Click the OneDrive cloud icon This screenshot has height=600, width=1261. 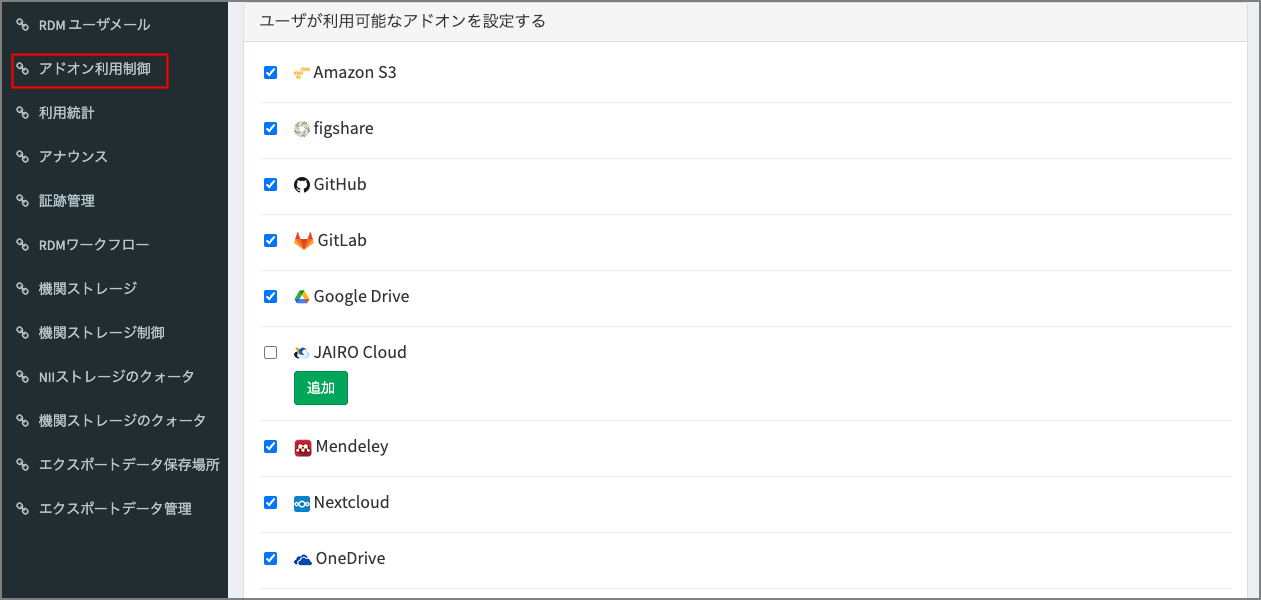coord(300,558)
